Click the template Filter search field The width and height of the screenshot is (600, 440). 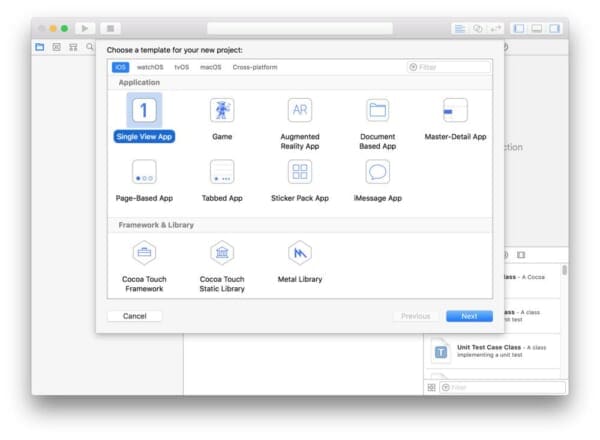point(452,67)
